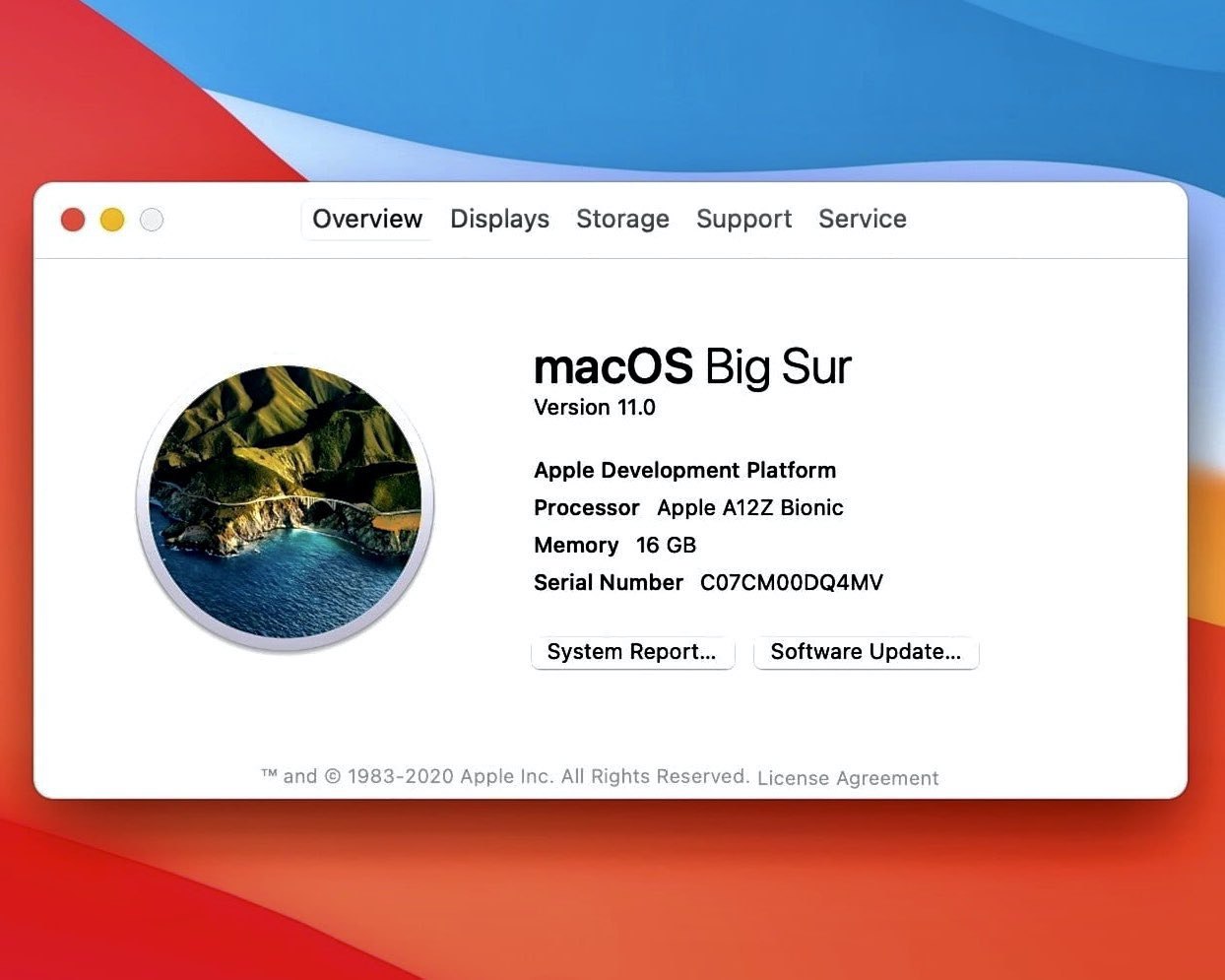The width and height of the screenshot is (1225, 980).
Task: Open the Displays tab
Action: (x=499, y=219)
